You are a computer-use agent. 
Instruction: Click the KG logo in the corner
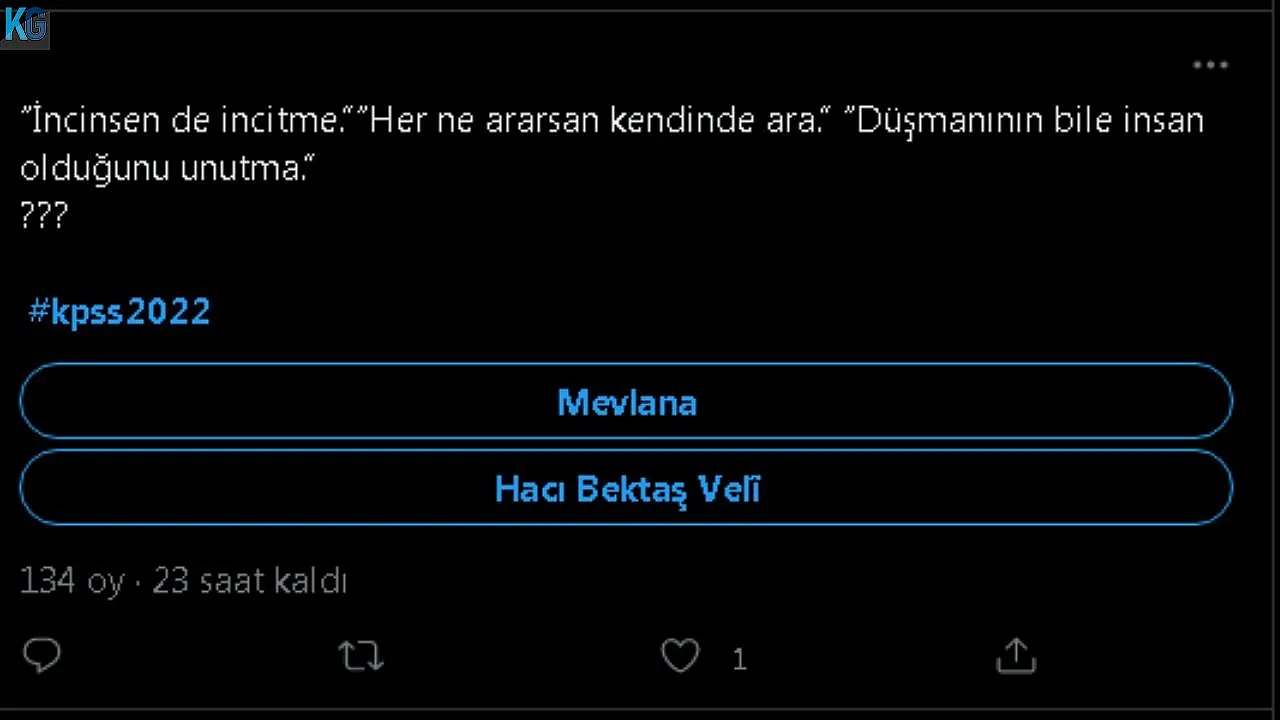[24, 25]
